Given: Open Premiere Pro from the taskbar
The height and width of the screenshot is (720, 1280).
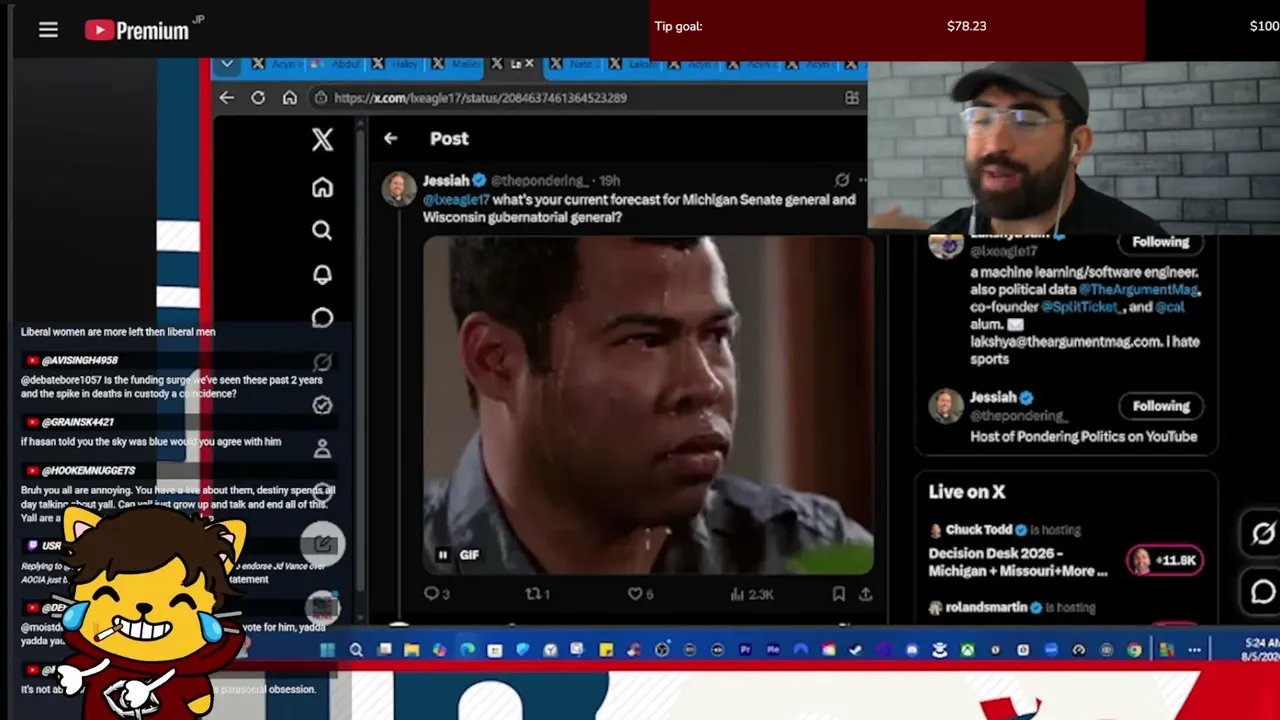Looking at the screenshot, I should 745,650.
